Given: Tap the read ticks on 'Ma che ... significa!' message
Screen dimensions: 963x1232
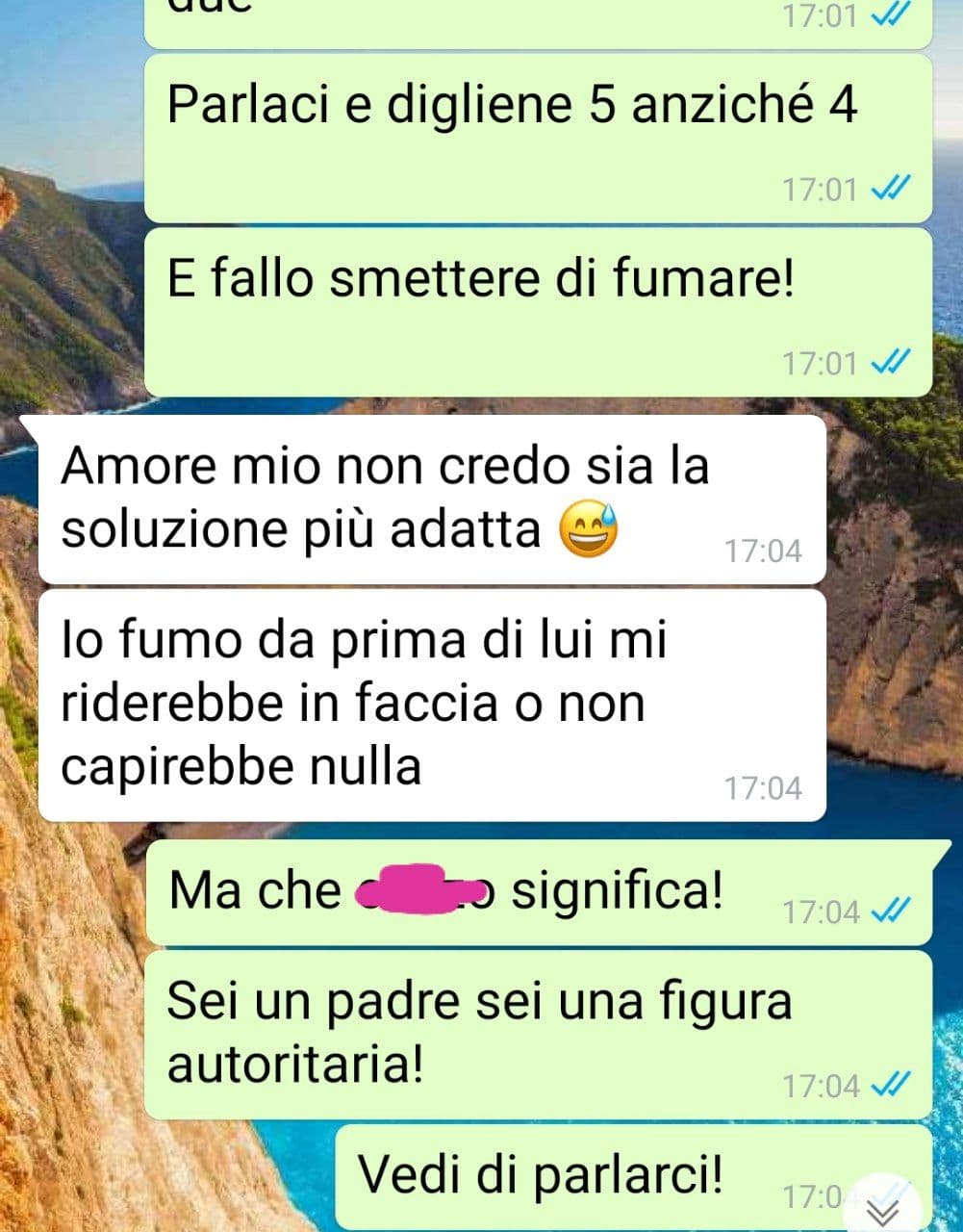Looking at the screenshot, I should click(x=890, y=910).
